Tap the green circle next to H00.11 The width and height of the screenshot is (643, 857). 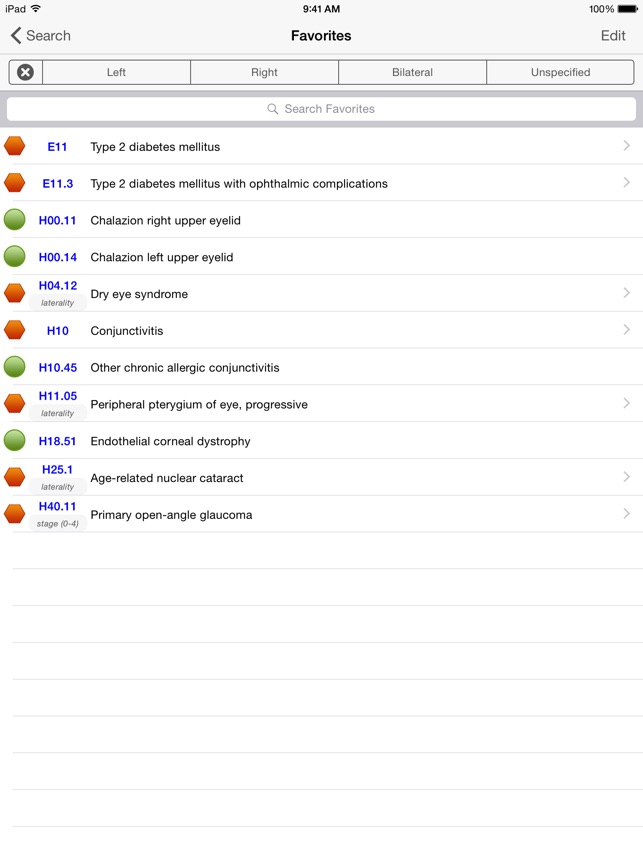(15, 220)
